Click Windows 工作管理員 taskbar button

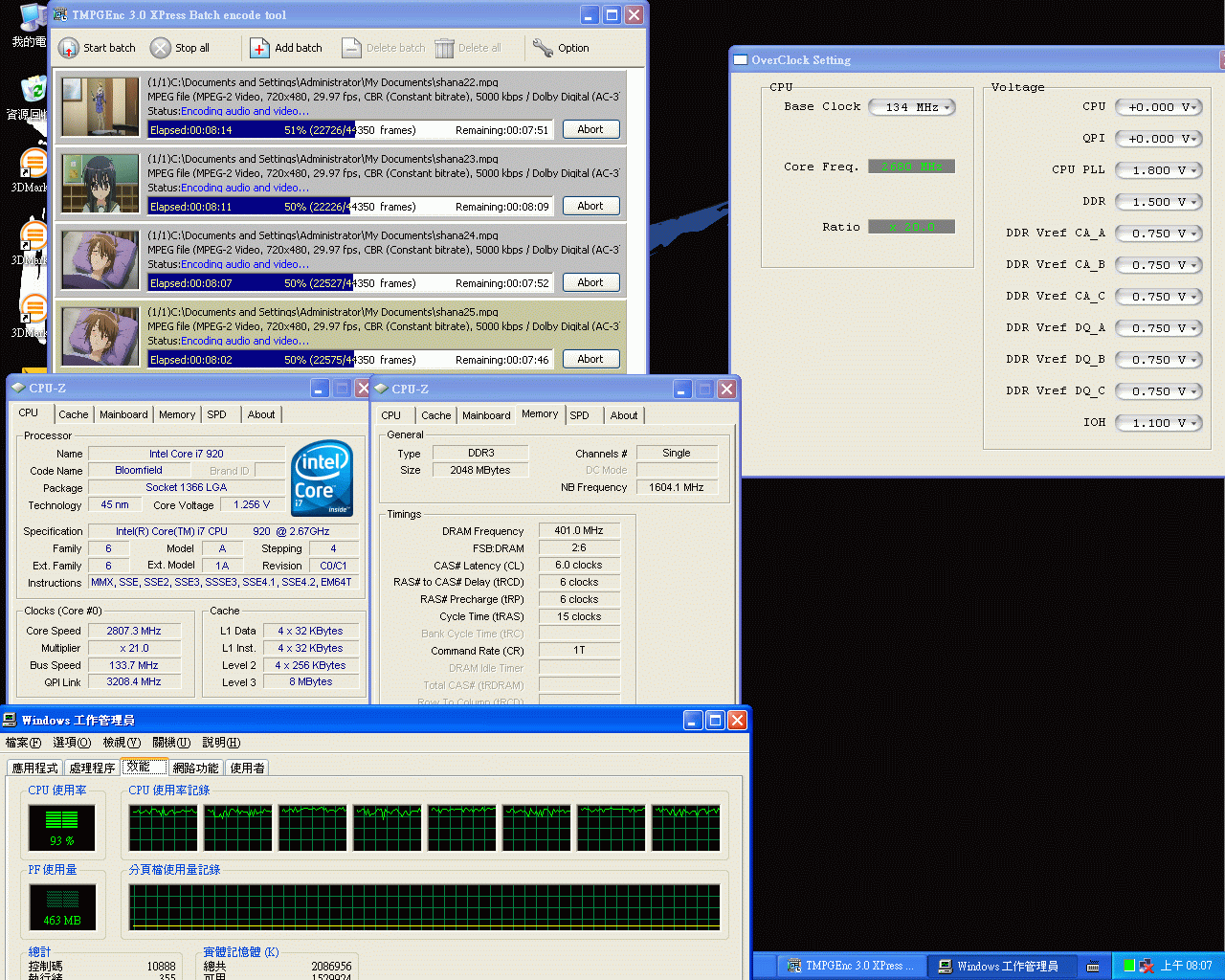(1002, 966)
